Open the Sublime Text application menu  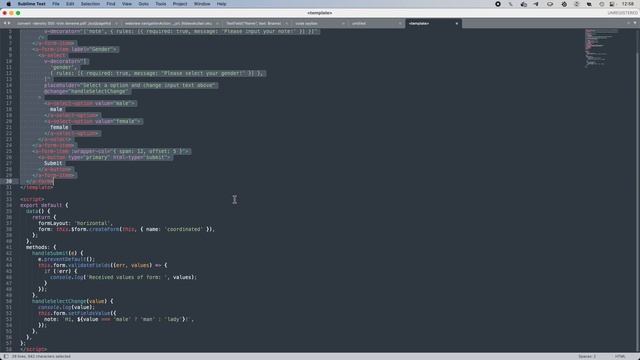coord(31,4)
